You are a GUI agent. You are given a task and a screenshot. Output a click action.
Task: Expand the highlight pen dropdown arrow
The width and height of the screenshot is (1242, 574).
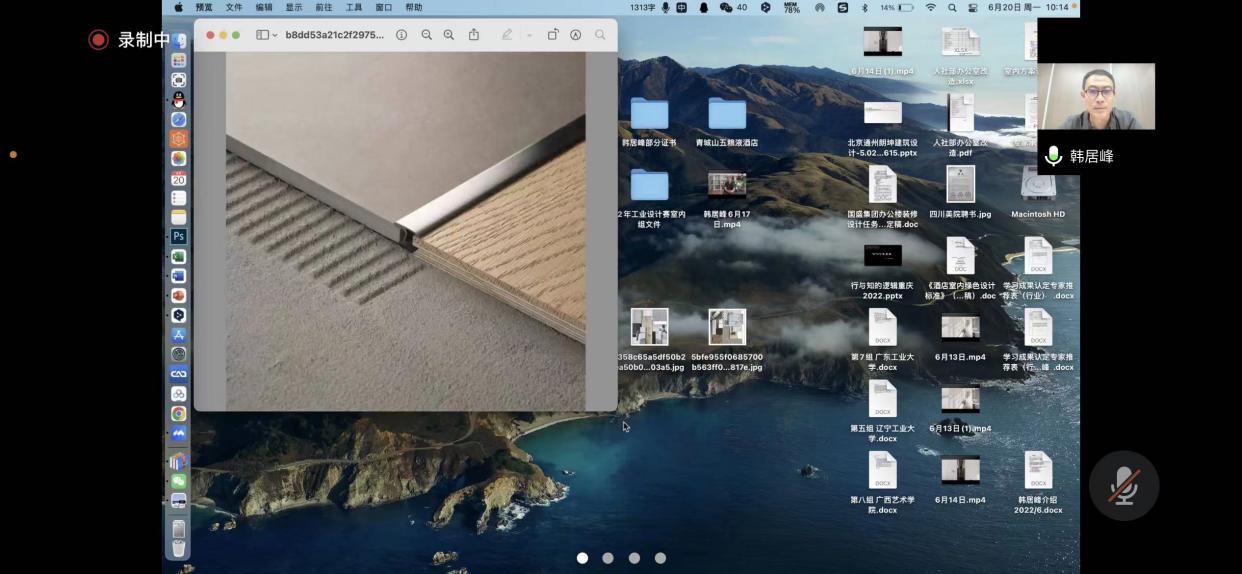pos(529,35)
